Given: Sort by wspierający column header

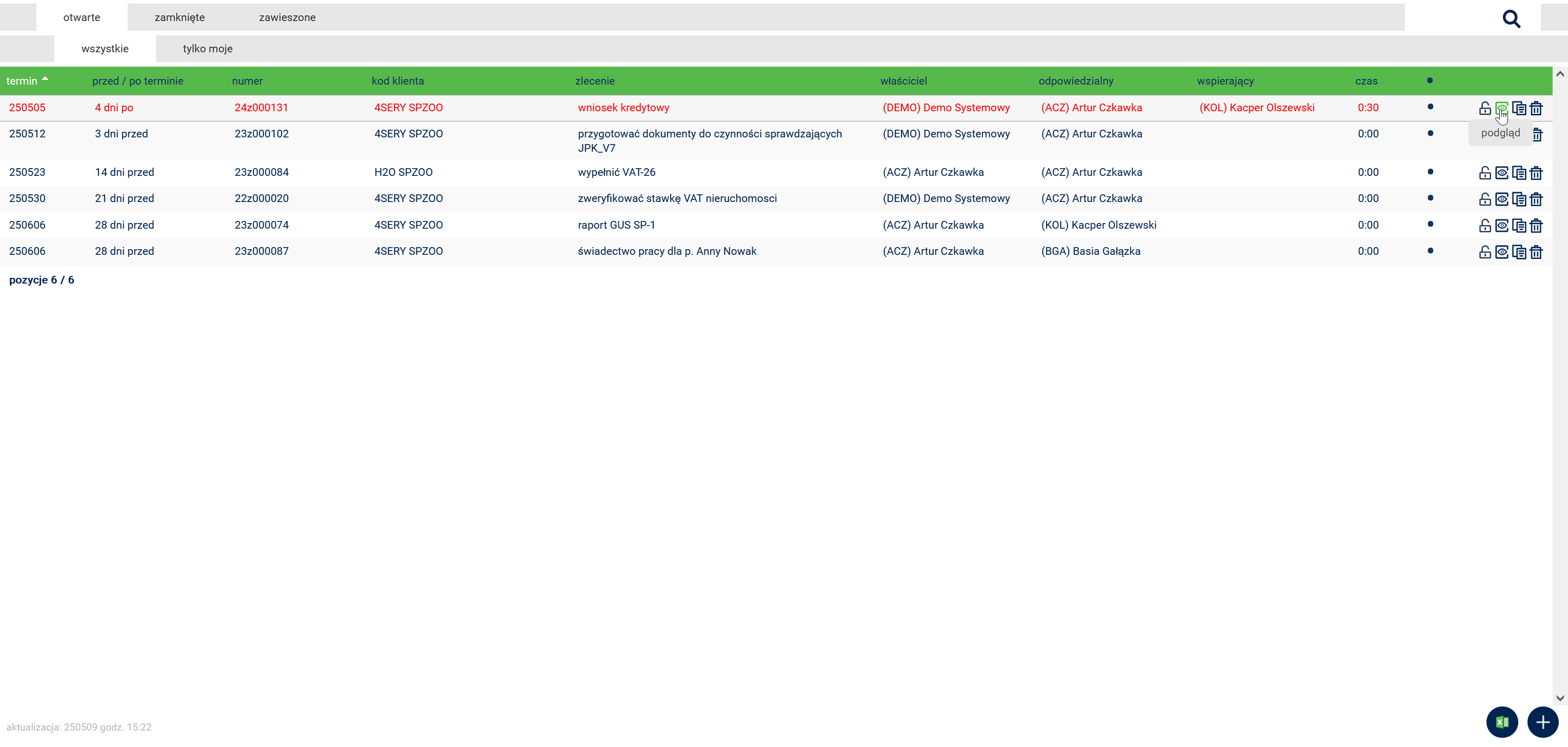Looking at the screenshot, I should click(x=1224, y=81).
